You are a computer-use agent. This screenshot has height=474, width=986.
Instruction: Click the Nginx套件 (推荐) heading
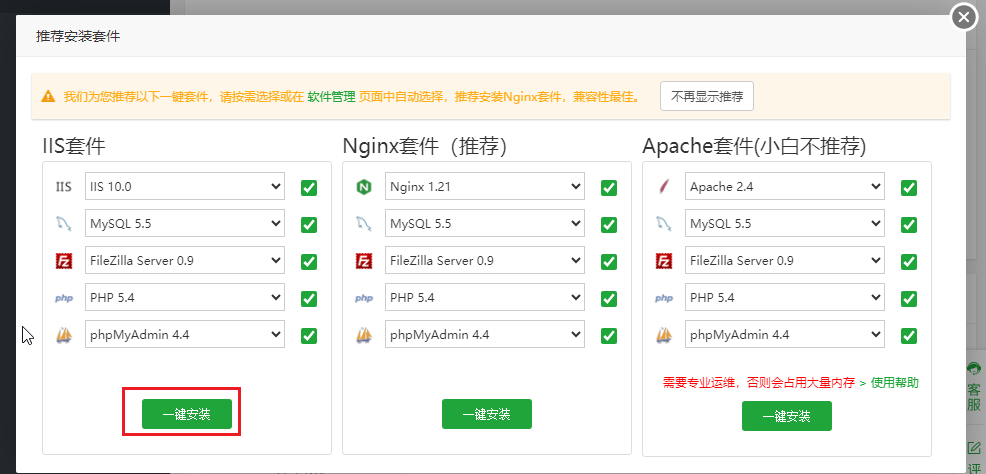pyautogui.click(x=424, y=146)
